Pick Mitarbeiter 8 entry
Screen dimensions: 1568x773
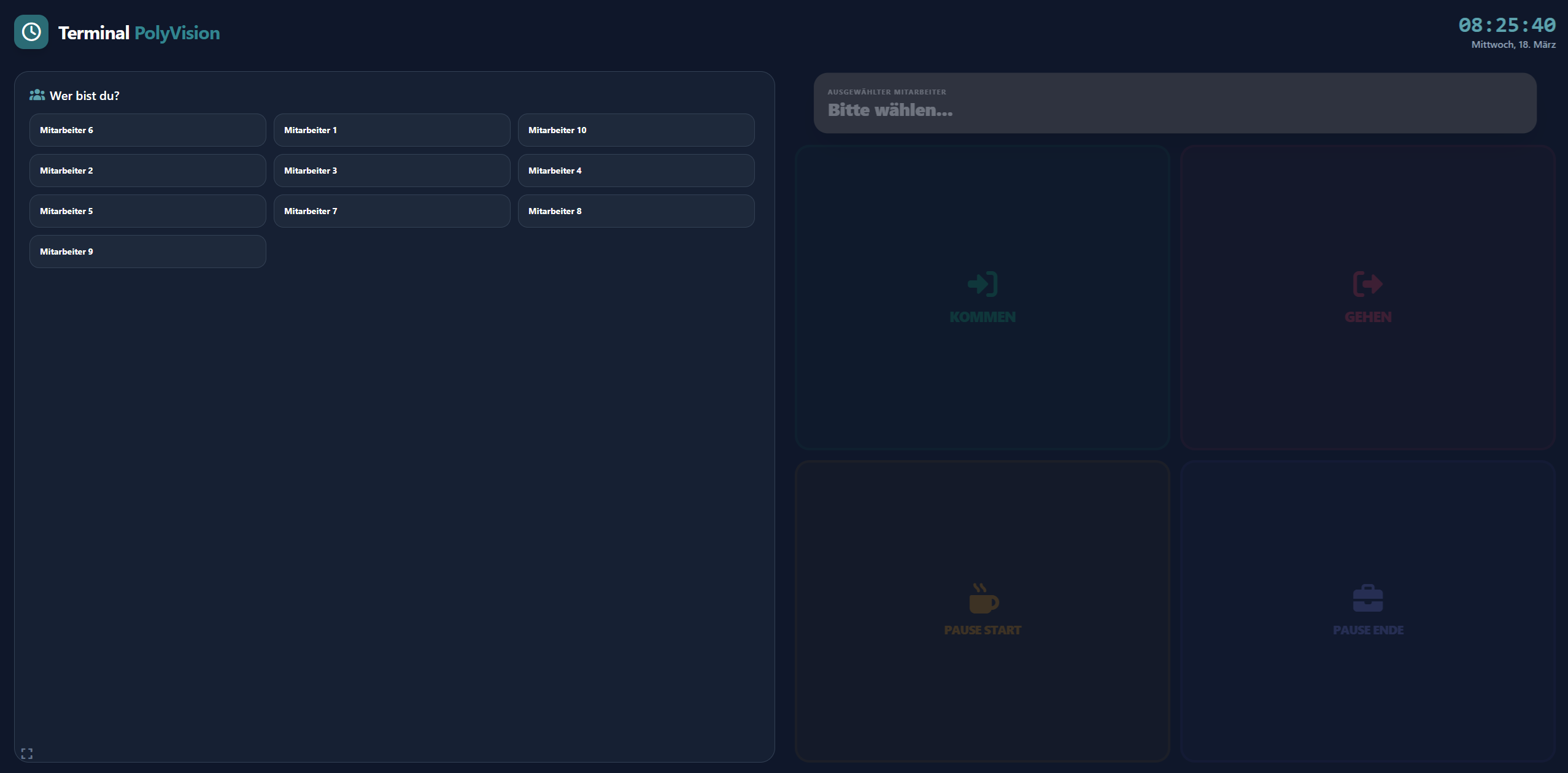click(636, 211)
